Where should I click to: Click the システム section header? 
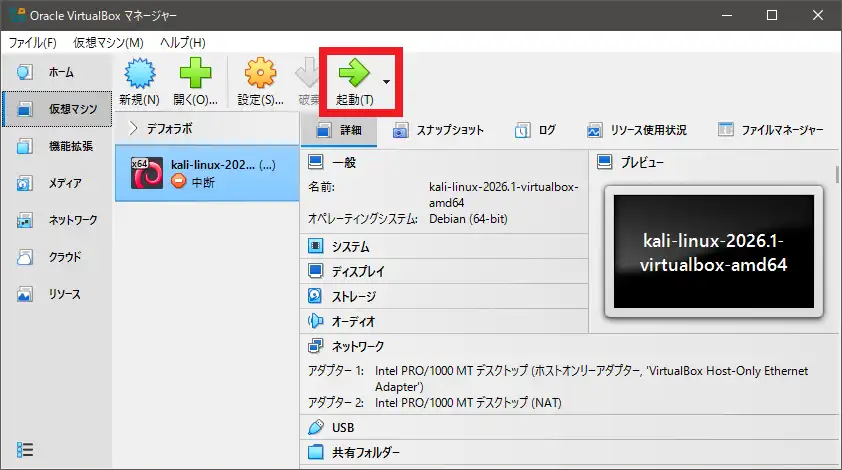pos(444,247)
